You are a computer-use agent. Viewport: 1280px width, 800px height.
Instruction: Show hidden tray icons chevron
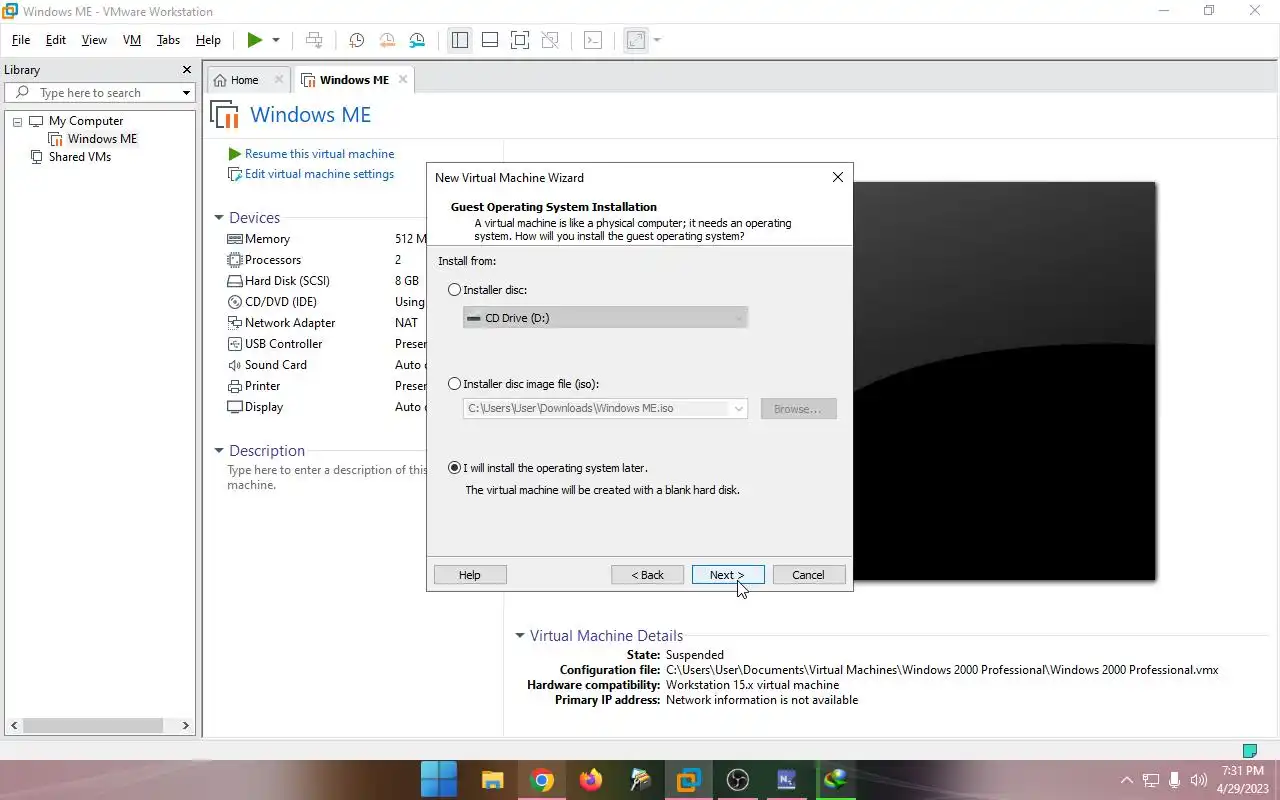click(x=1126, y=780)
